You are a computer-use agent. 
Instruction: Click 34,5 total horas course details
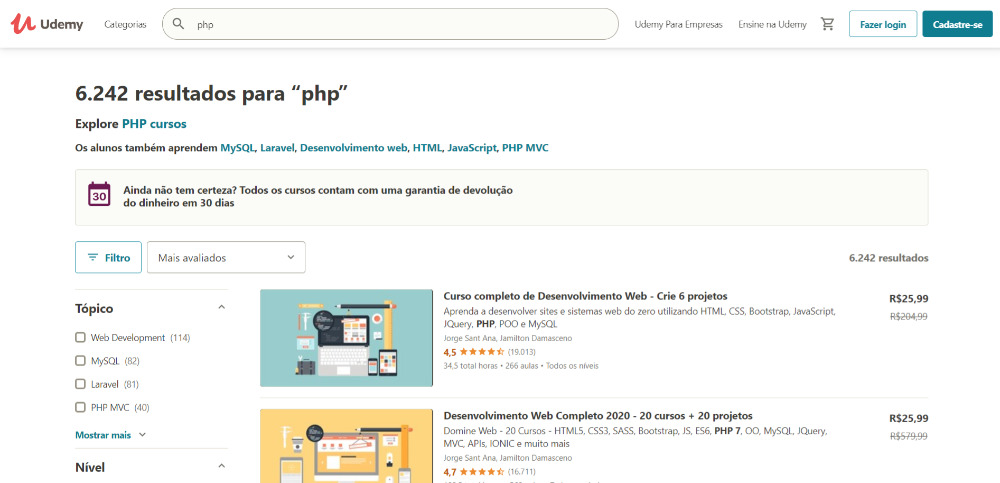coord(520,366)
